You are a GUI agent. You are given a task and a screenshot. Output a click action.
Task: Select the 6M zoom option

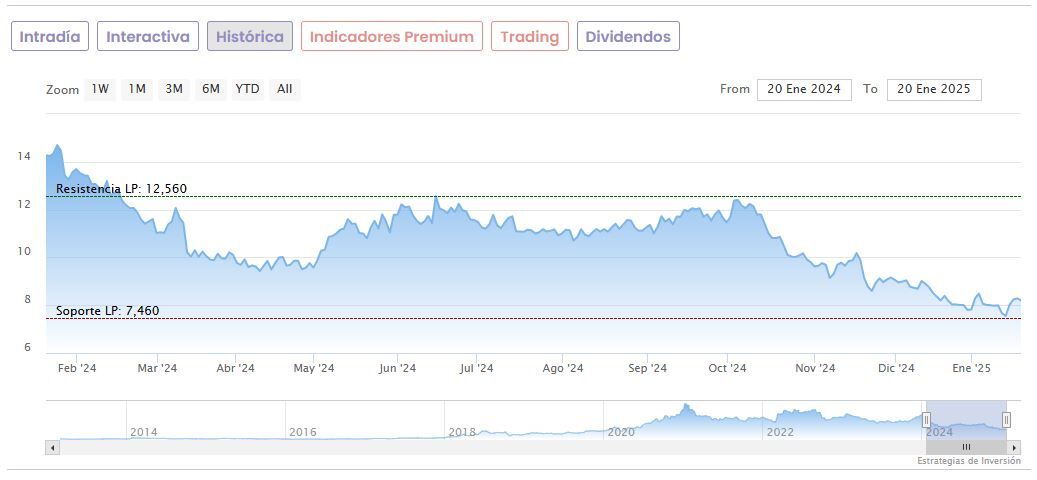[210, 89]
